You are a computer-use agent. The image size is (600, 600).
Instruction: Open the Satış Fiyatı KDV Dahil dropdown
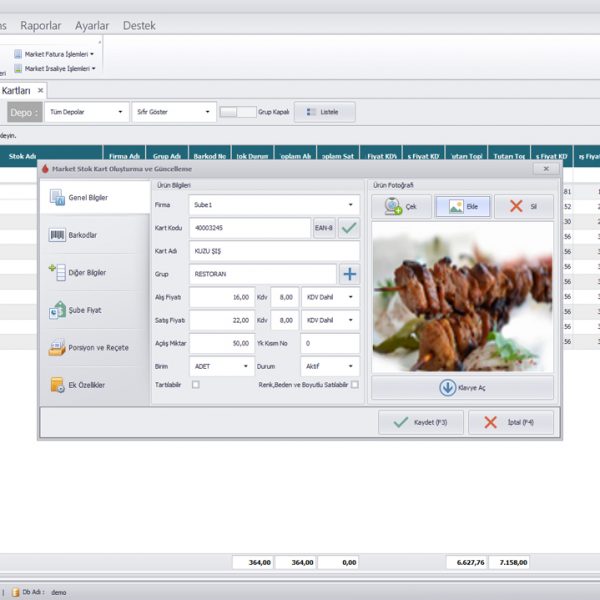click(330, 320)
